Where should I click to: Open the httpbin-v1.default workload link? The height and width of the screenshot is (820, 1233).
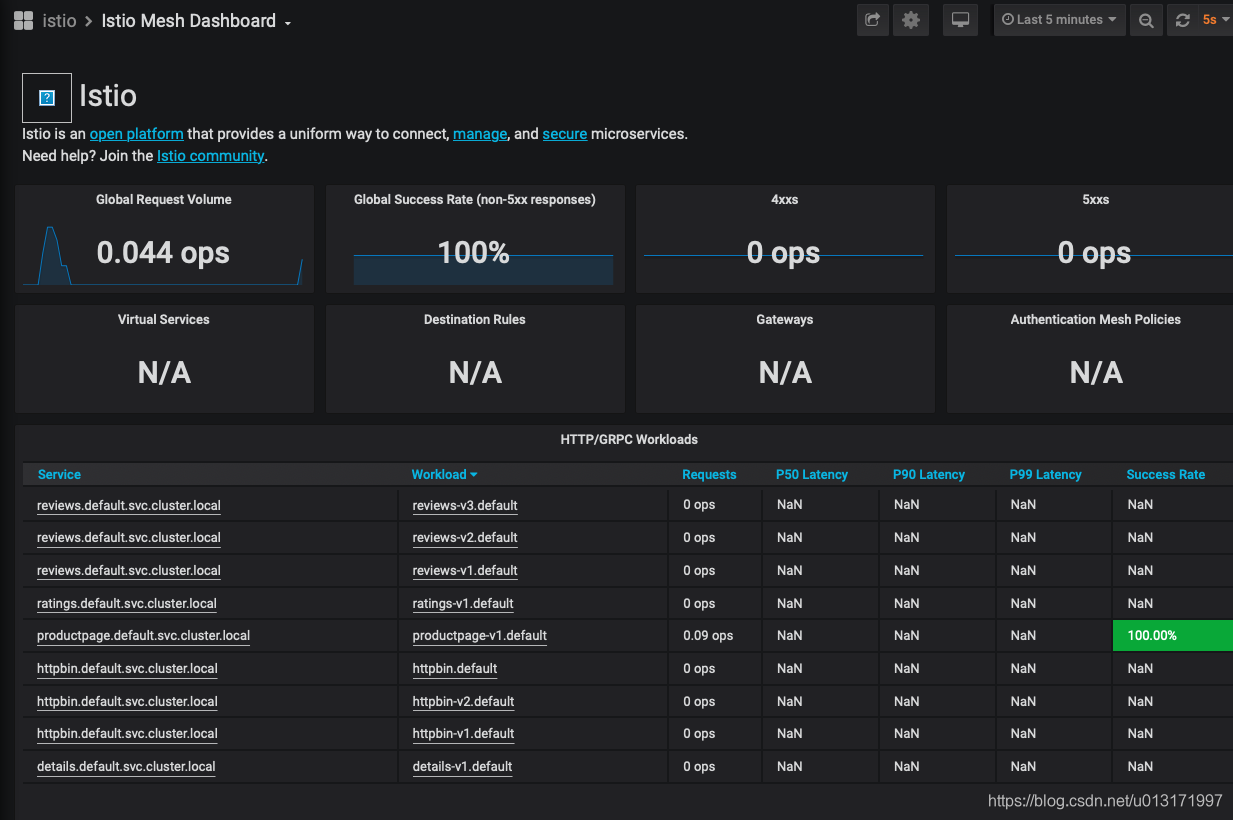tap(463, 734)
